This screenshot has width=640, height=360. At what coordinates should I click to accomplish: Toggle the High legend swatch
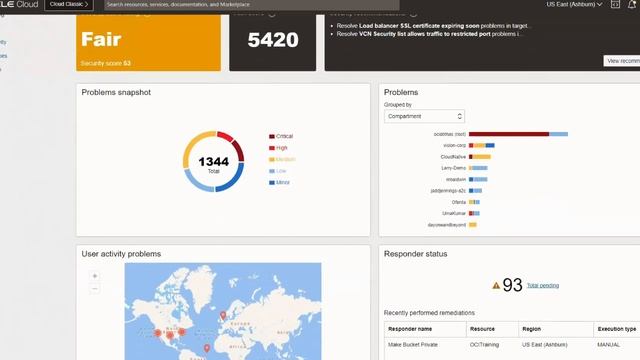pyautogui.click(x=272, y=148)
